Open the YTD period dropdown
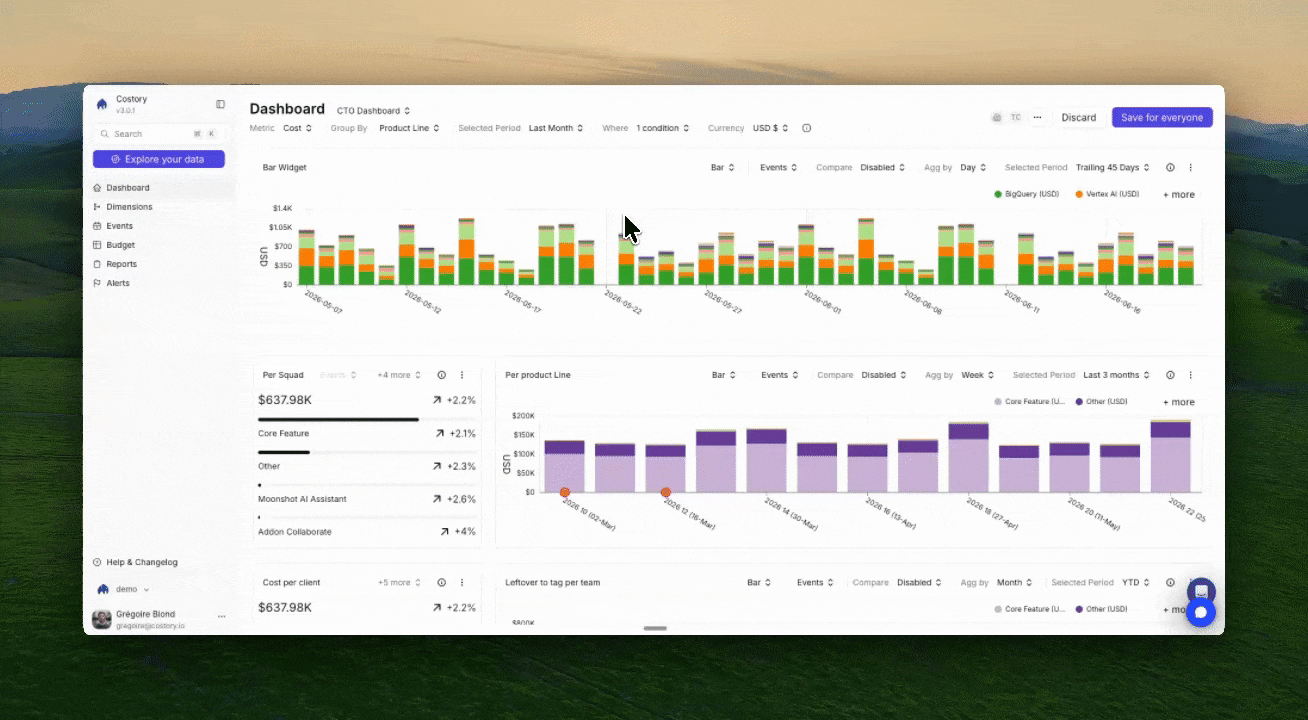 [x=1136, y=582]
